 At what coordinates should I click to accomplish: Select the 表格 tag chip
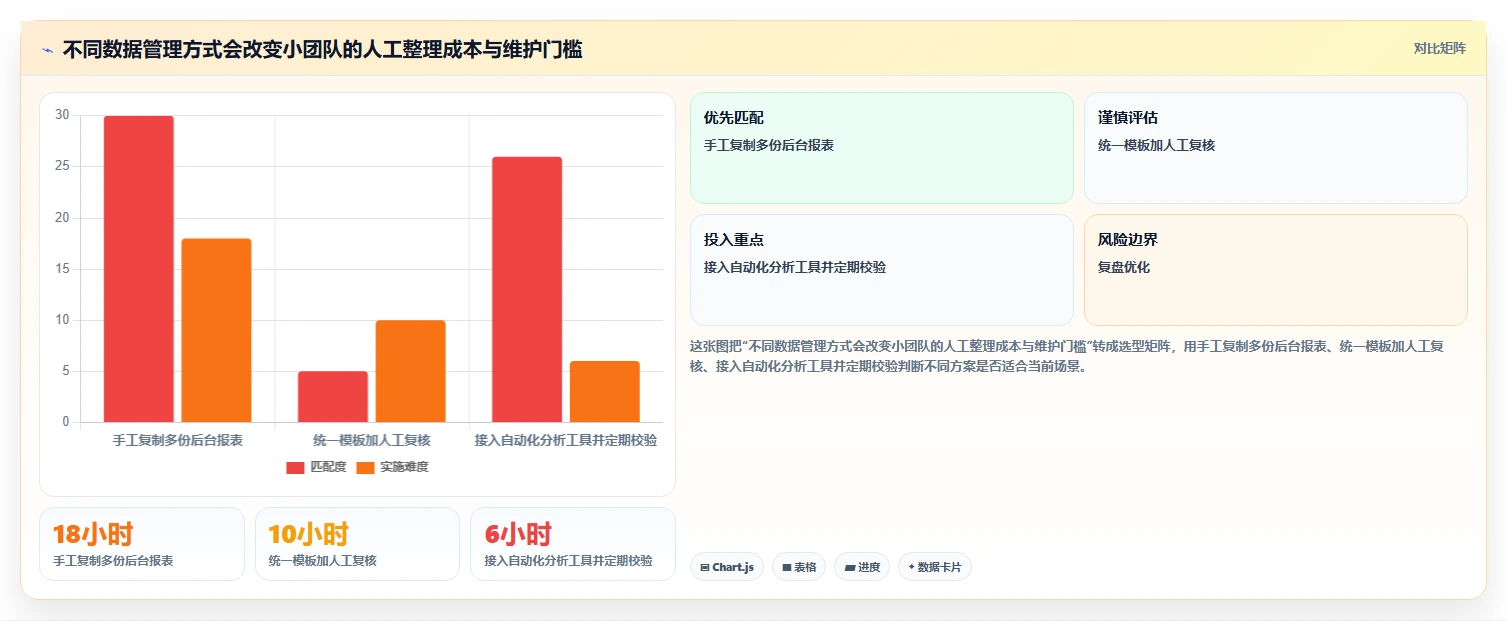pyautogui.click(x=799, y=567)
